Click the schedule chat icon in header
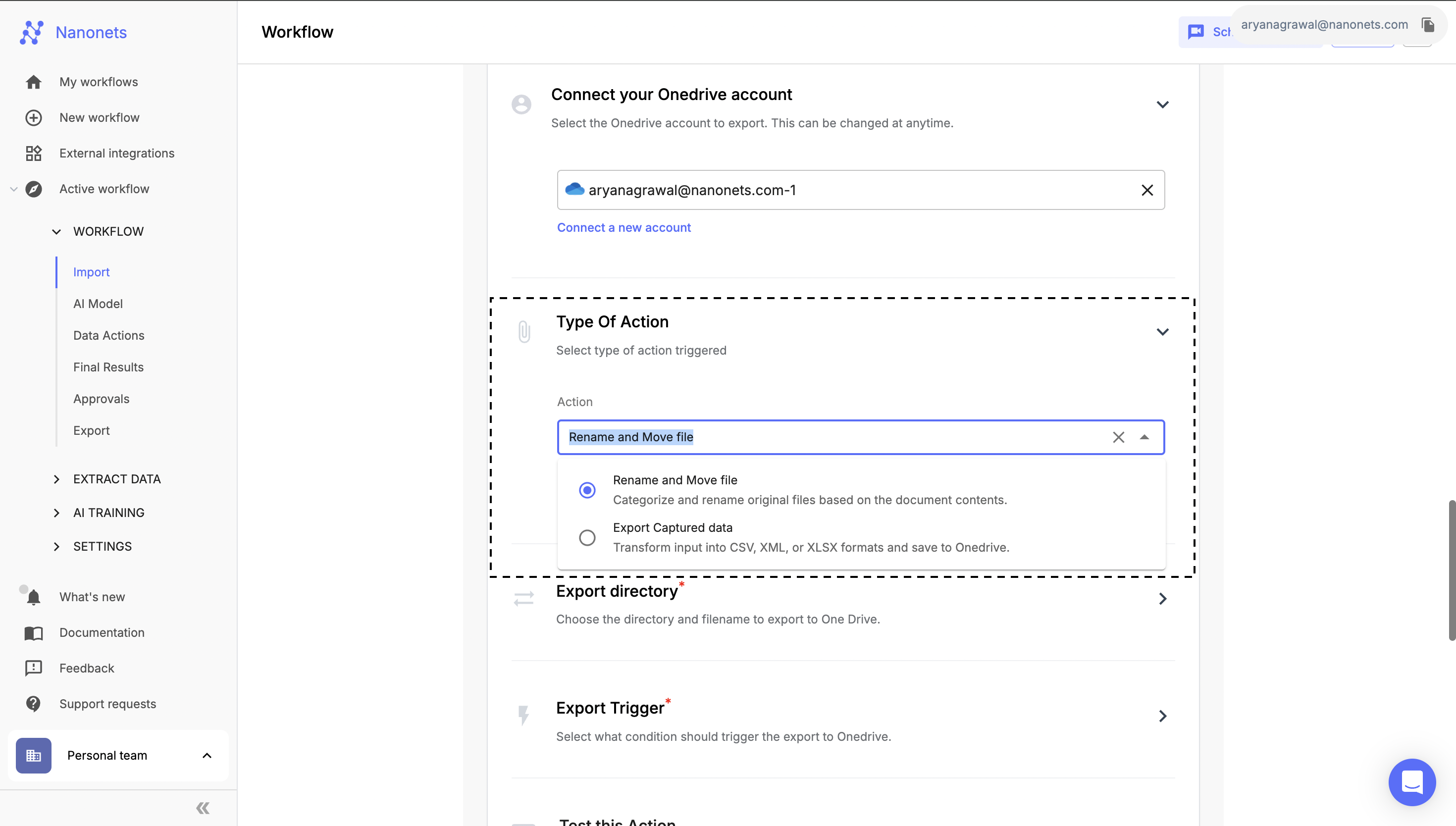This screenshot has height=826, width=1456. tap(1196, 32)
